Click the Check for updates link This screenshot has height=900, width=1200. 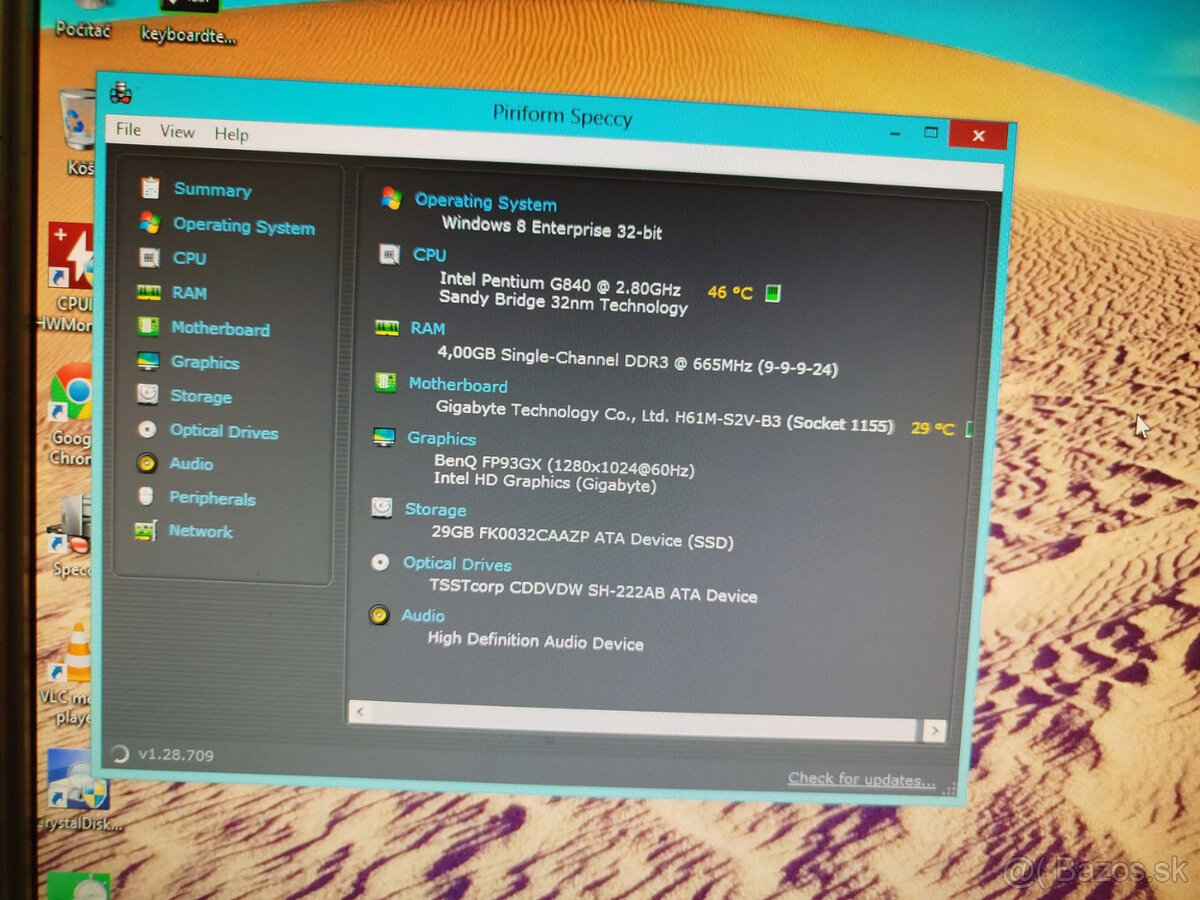click(862, 778)
